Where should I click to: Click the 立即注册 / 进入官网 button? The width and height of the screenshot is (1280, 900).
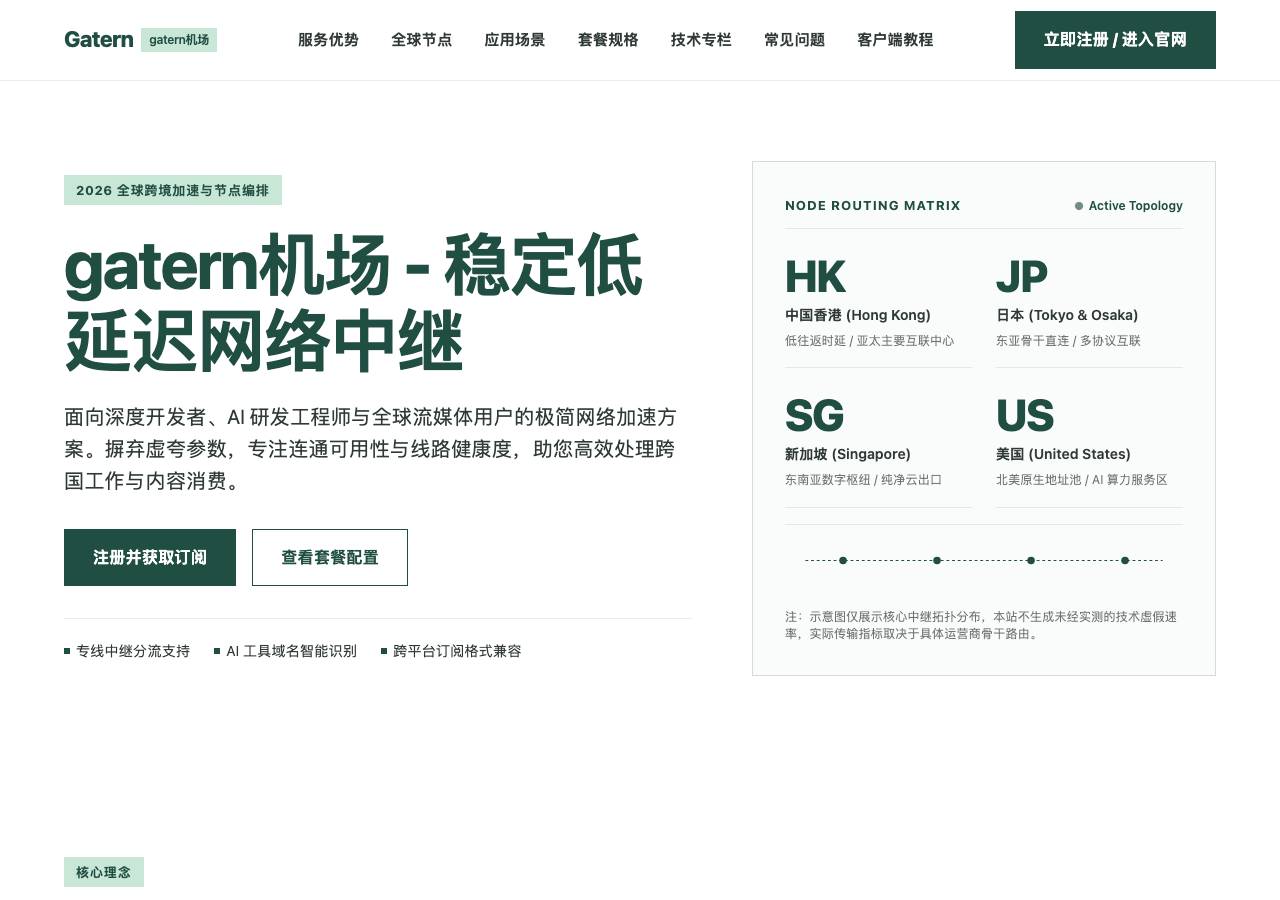[1115, 40]
